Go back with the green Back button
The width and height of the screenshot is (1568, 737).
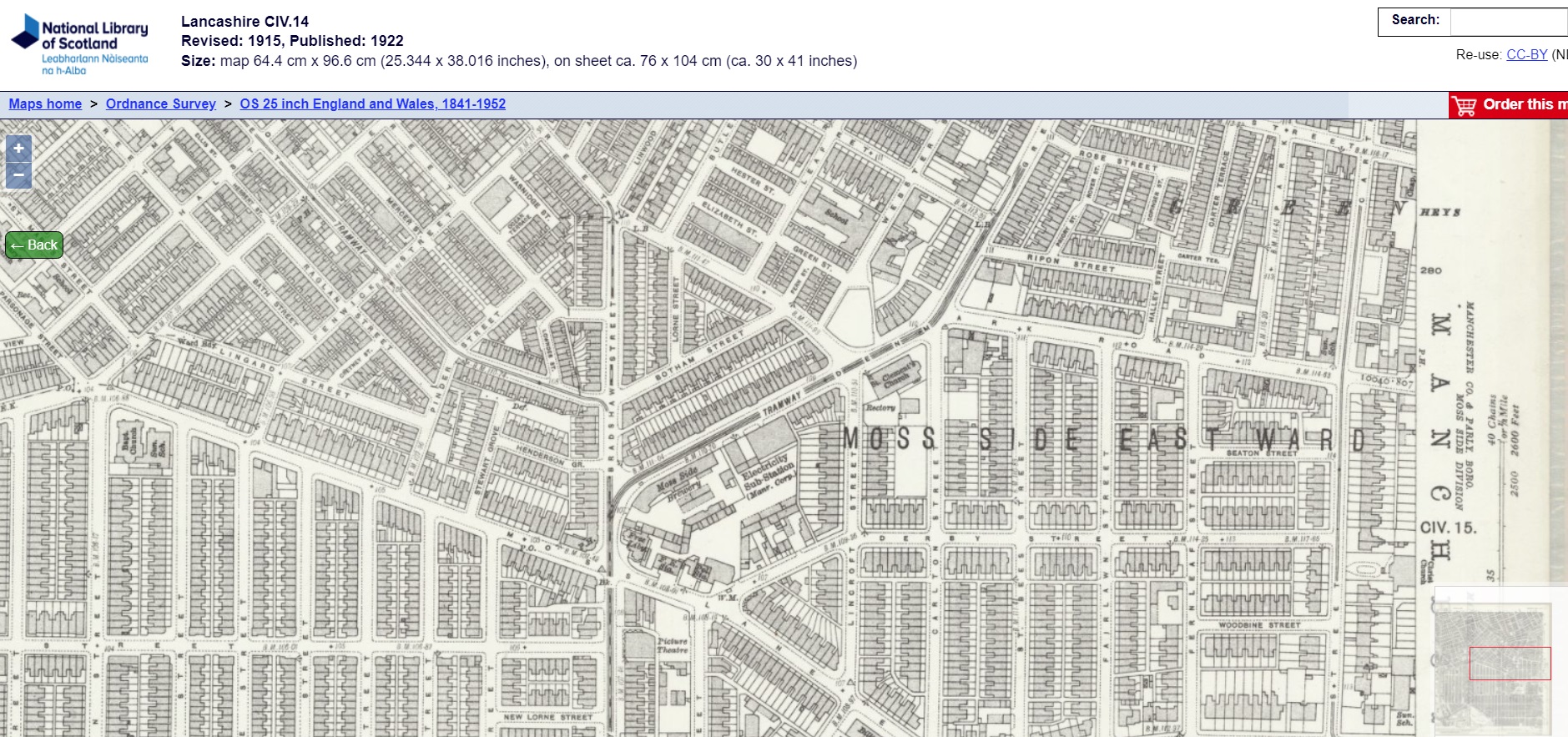coord(34,245)
